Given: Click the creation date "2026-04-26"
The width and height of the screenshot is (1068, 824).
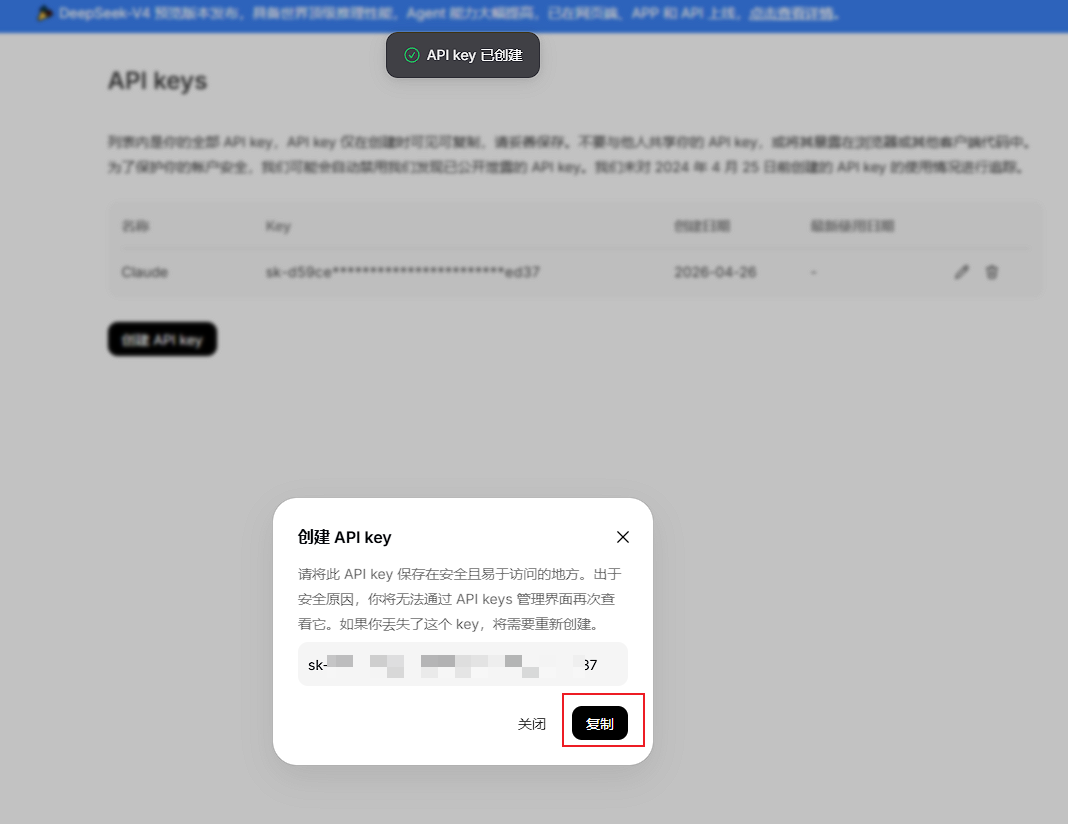Looking at the screenshot, I should point(715,272).
